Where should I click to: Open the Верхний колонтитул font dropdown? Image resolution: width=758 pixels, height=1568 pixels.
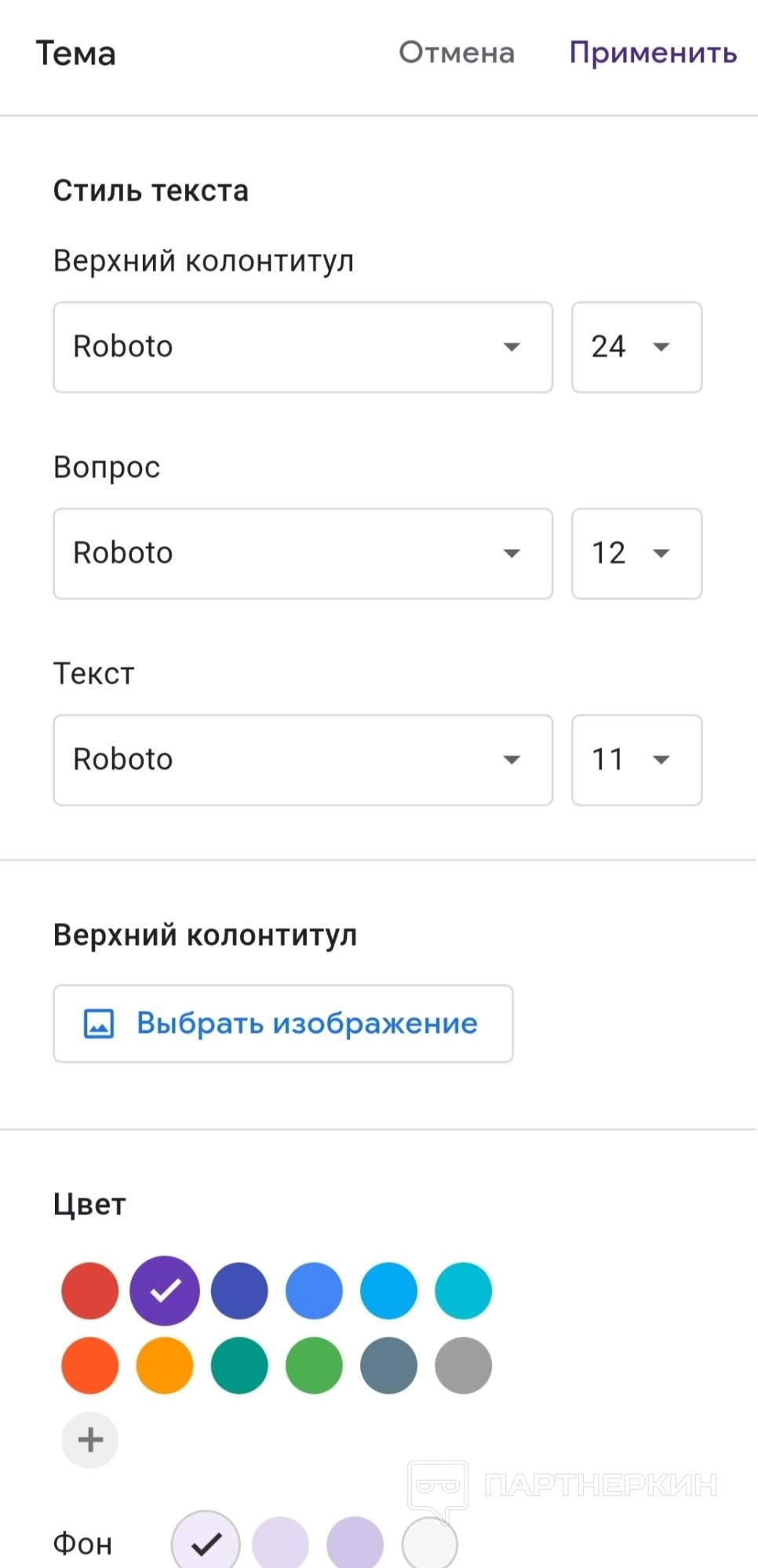click(x=303, y=347)
